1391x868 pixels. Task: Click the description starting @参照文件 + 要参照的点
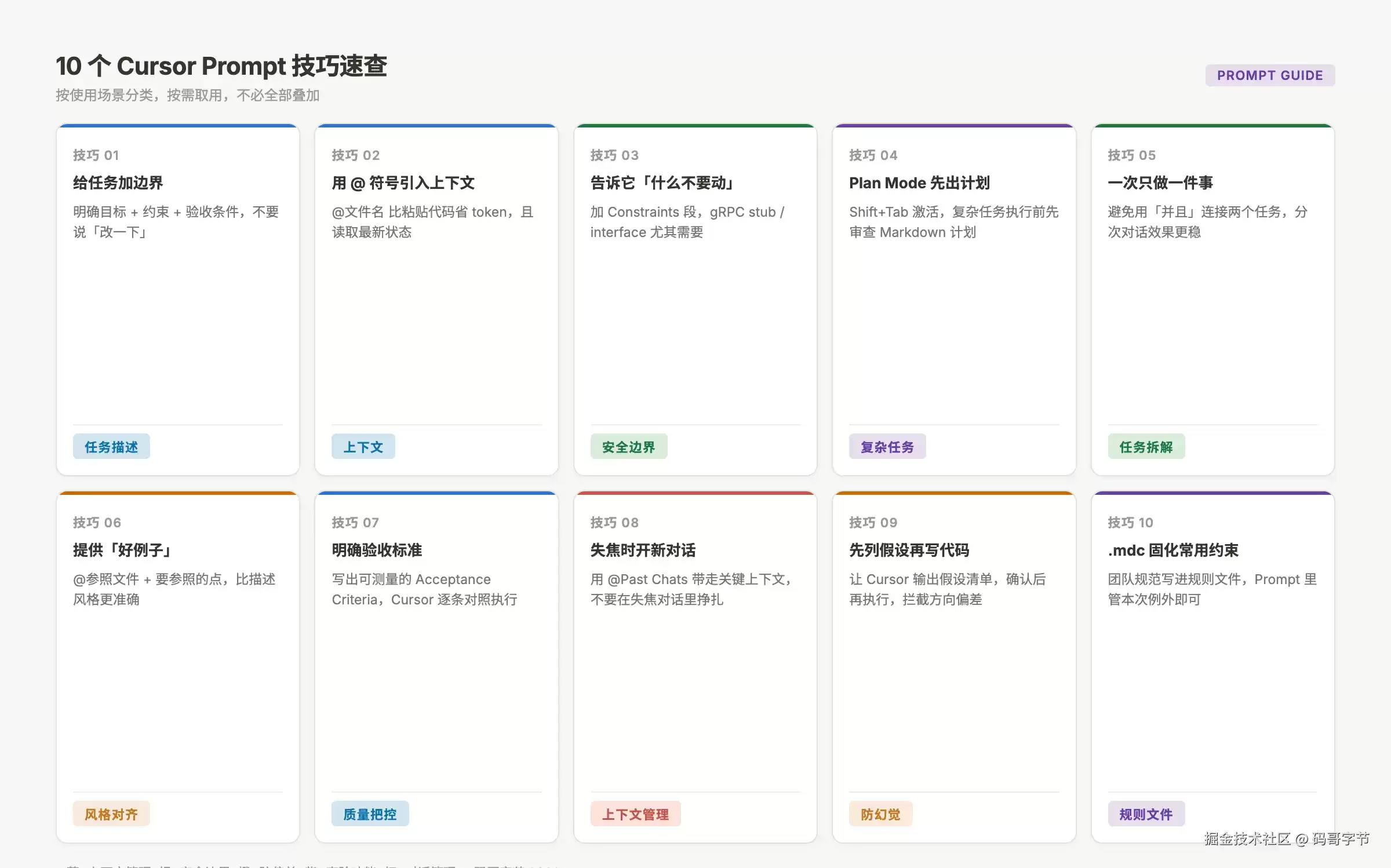(174, 589)
